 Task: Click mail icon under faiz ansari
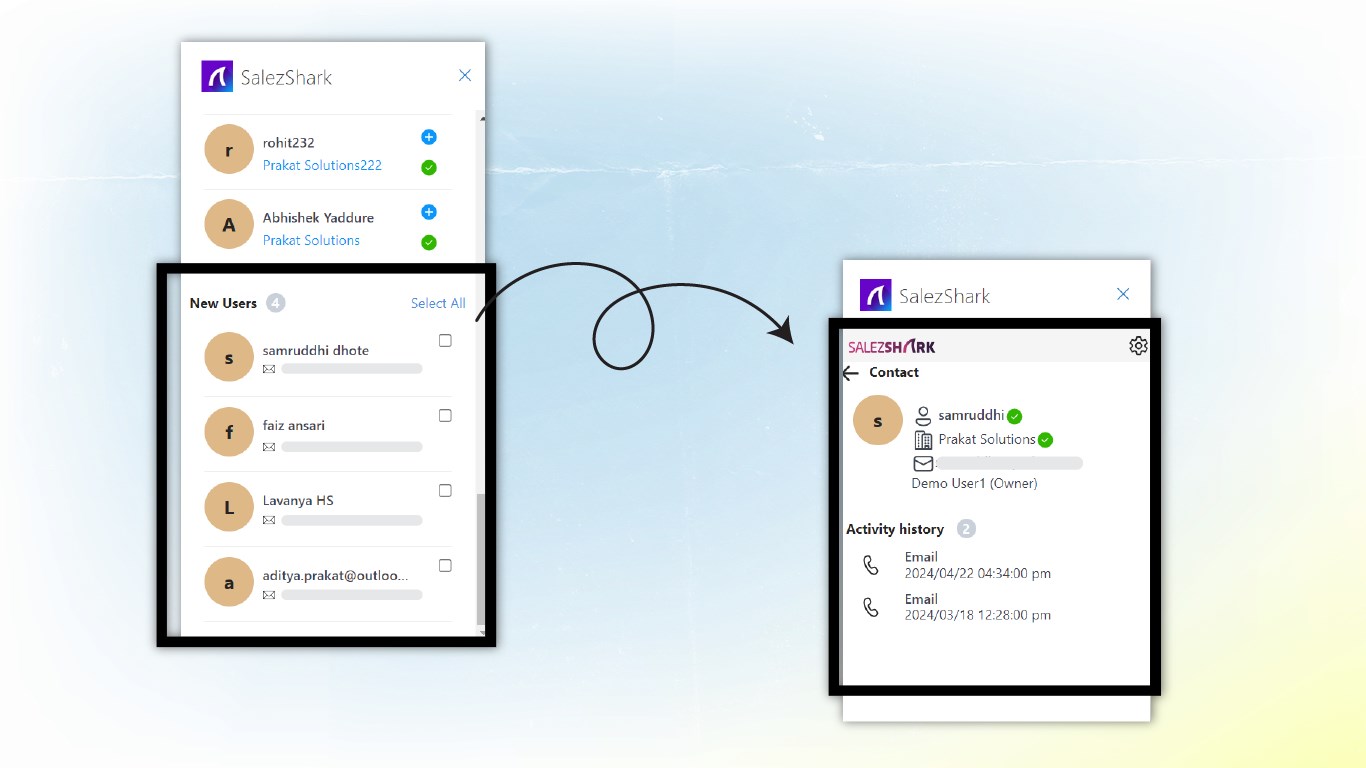[x=268, y=447]
